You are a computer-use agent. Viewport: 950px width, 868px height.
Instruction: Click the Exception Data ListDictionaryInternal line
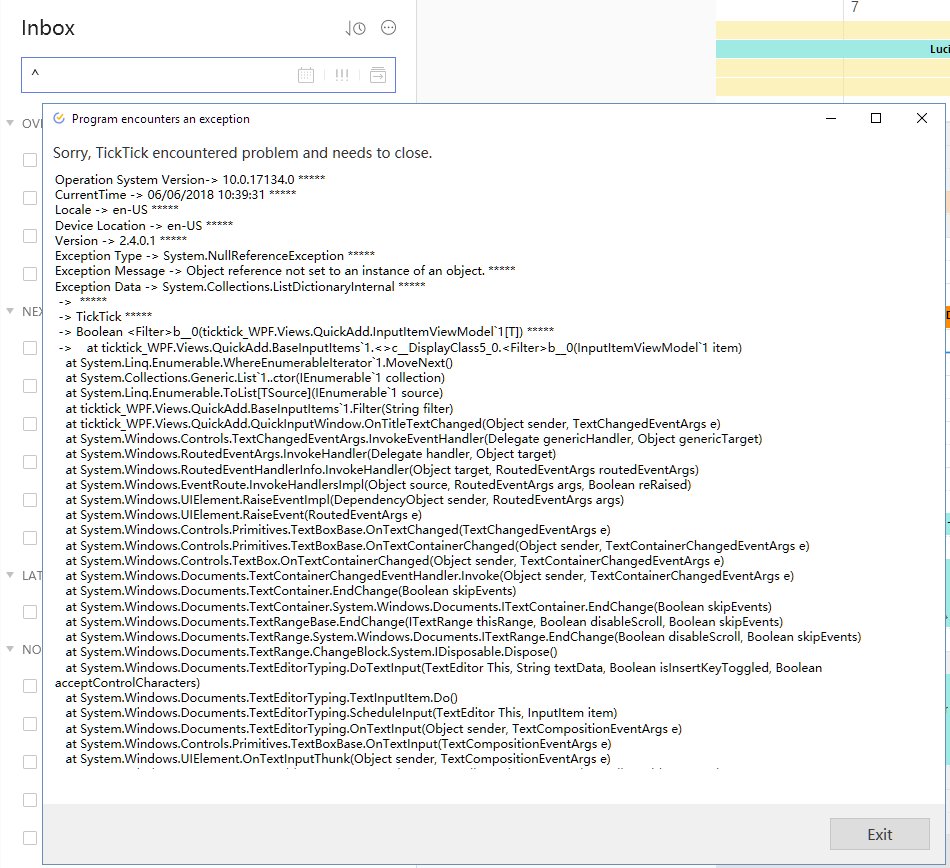[x=240, y=287]
